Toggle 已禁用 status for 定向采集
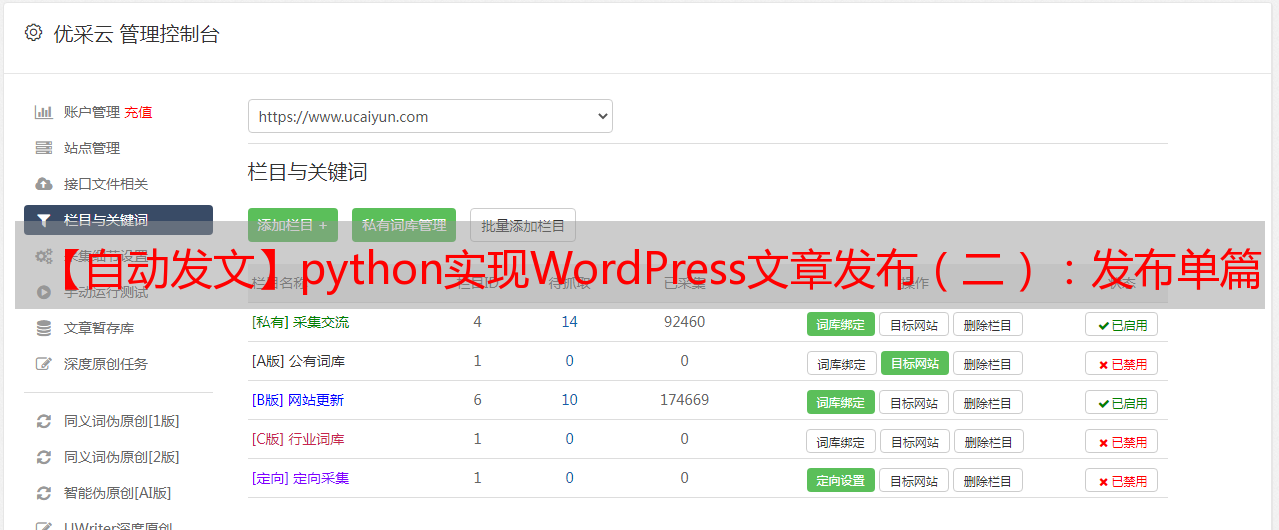 point(1122,480)
